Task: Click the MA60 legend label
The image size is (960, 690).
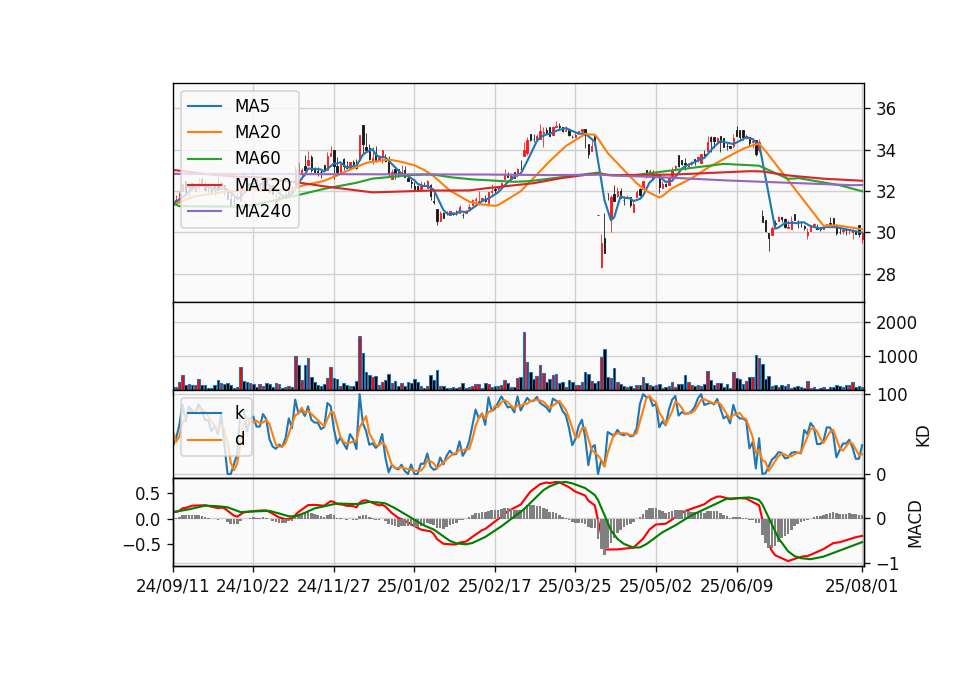Action: click(257, 159)
